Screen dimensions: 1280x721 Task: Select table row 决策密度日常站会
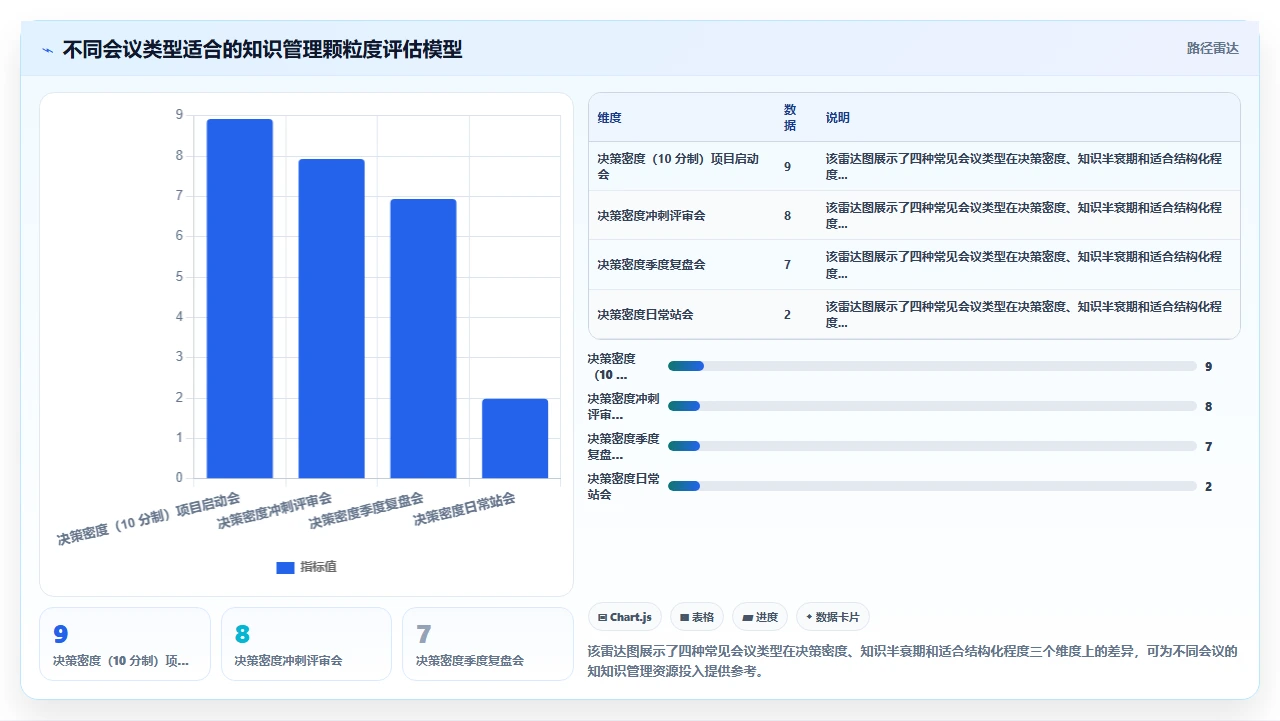[x=914, y=314]
